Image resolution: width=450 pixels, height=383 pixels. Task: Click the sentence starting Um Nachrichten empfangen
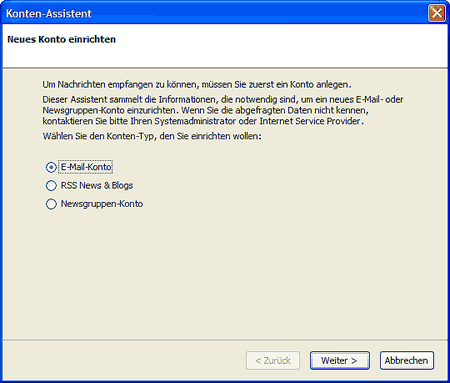[x=197, y=85]
